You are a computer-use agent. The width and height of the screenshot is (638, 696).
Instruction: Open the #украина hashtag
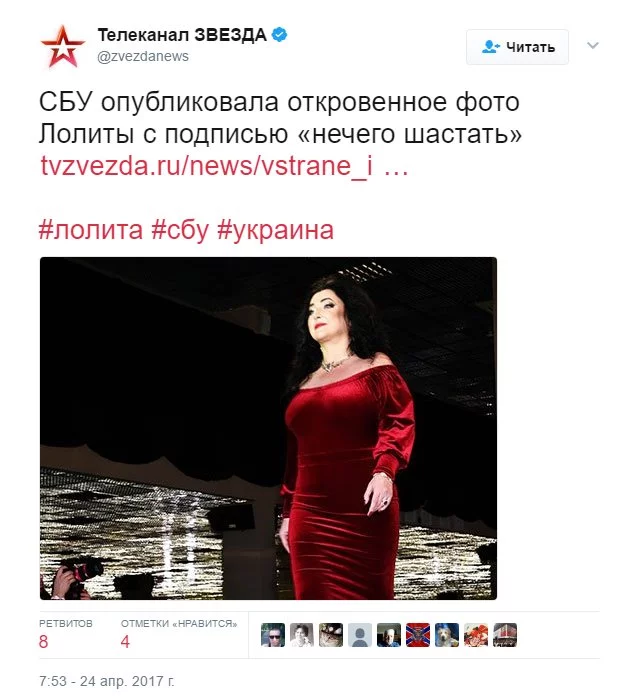[x=275, y=230]
